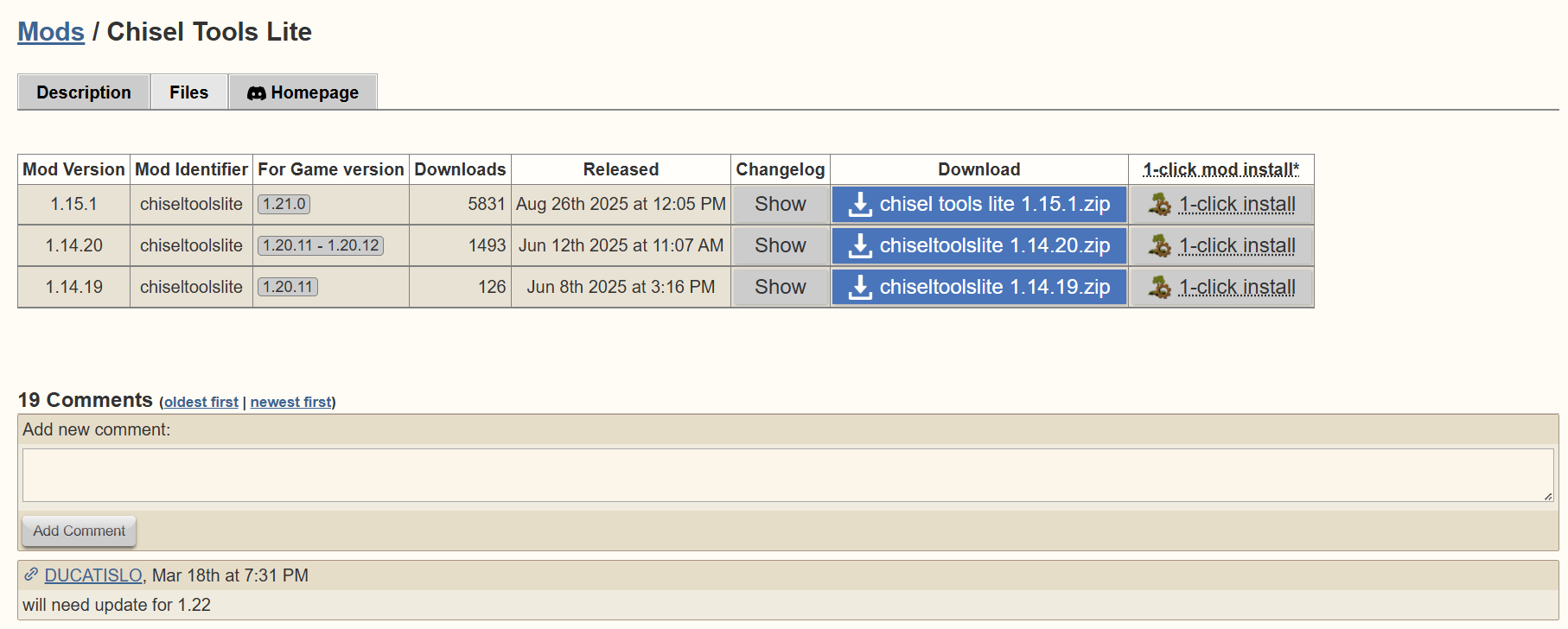
Task: Click the Mod Identifier column header
Action: pyautogui.click(x=191, y=170)
